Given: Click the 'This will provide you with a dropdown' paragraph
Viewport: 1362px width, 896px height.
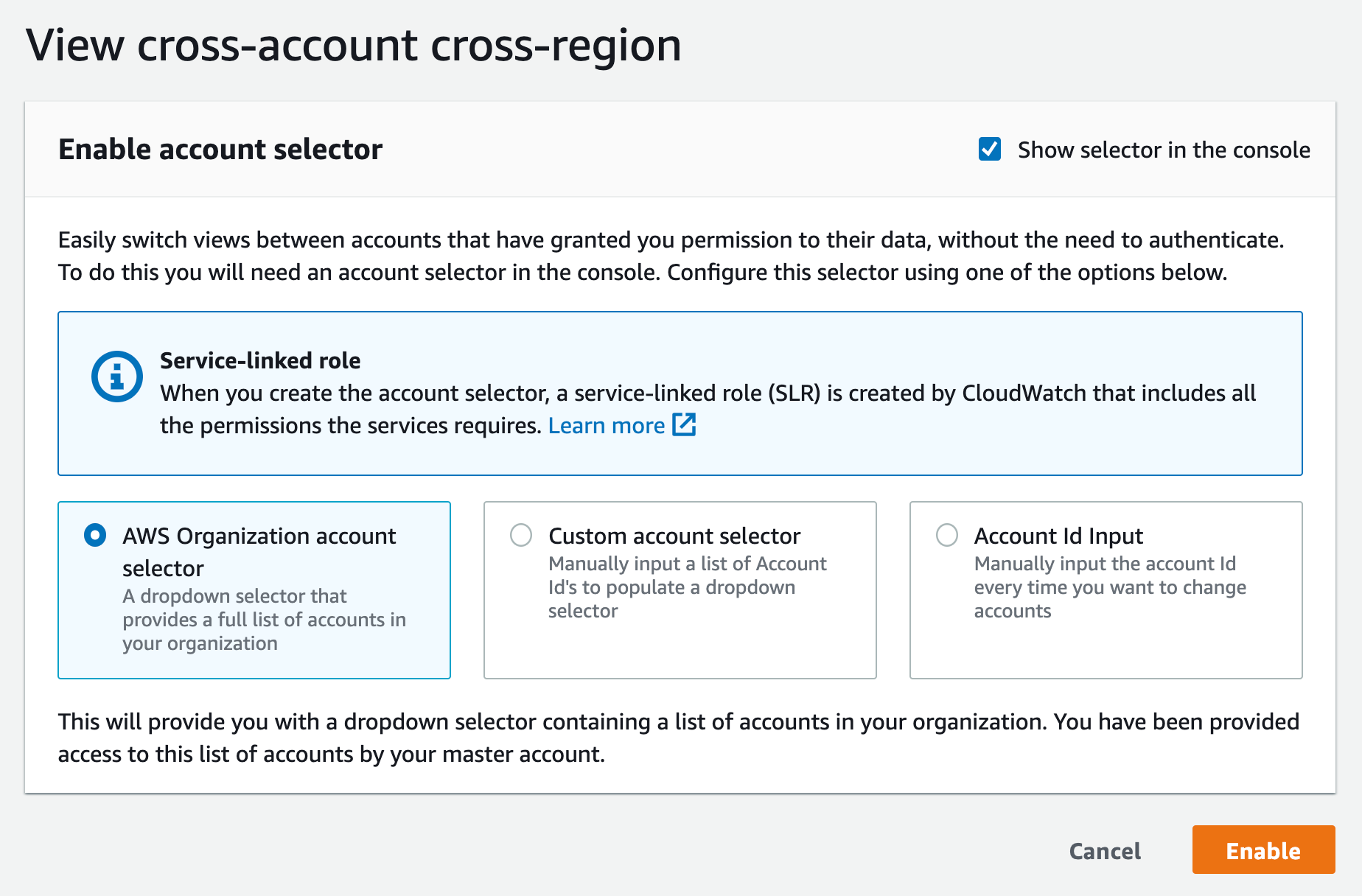Looking at the screenshot, I should point(679,738).
